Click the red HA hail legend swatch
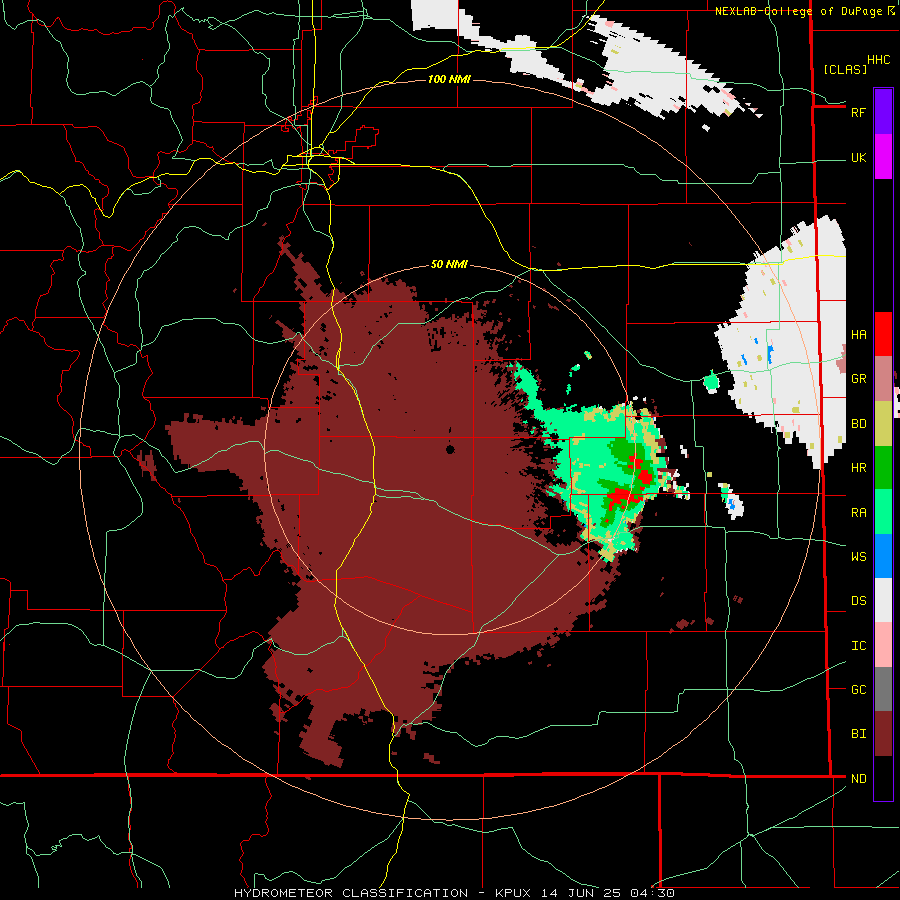The width and height of the screenshot is (900, 900). point(883,334)
